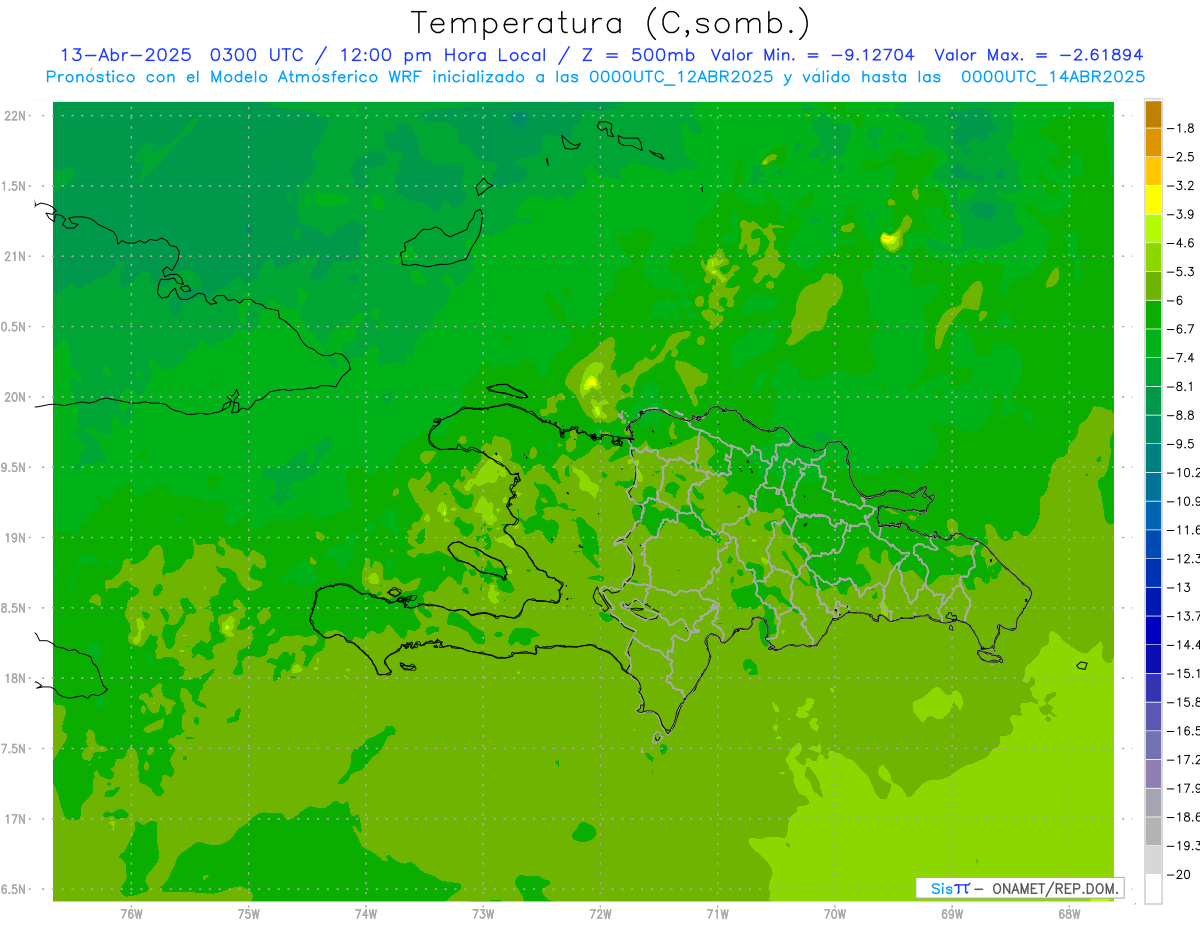The height and width of the screenshot is (927, 1200).
Task: Click the -13 colorbar value
Action: pos(1181,587)
